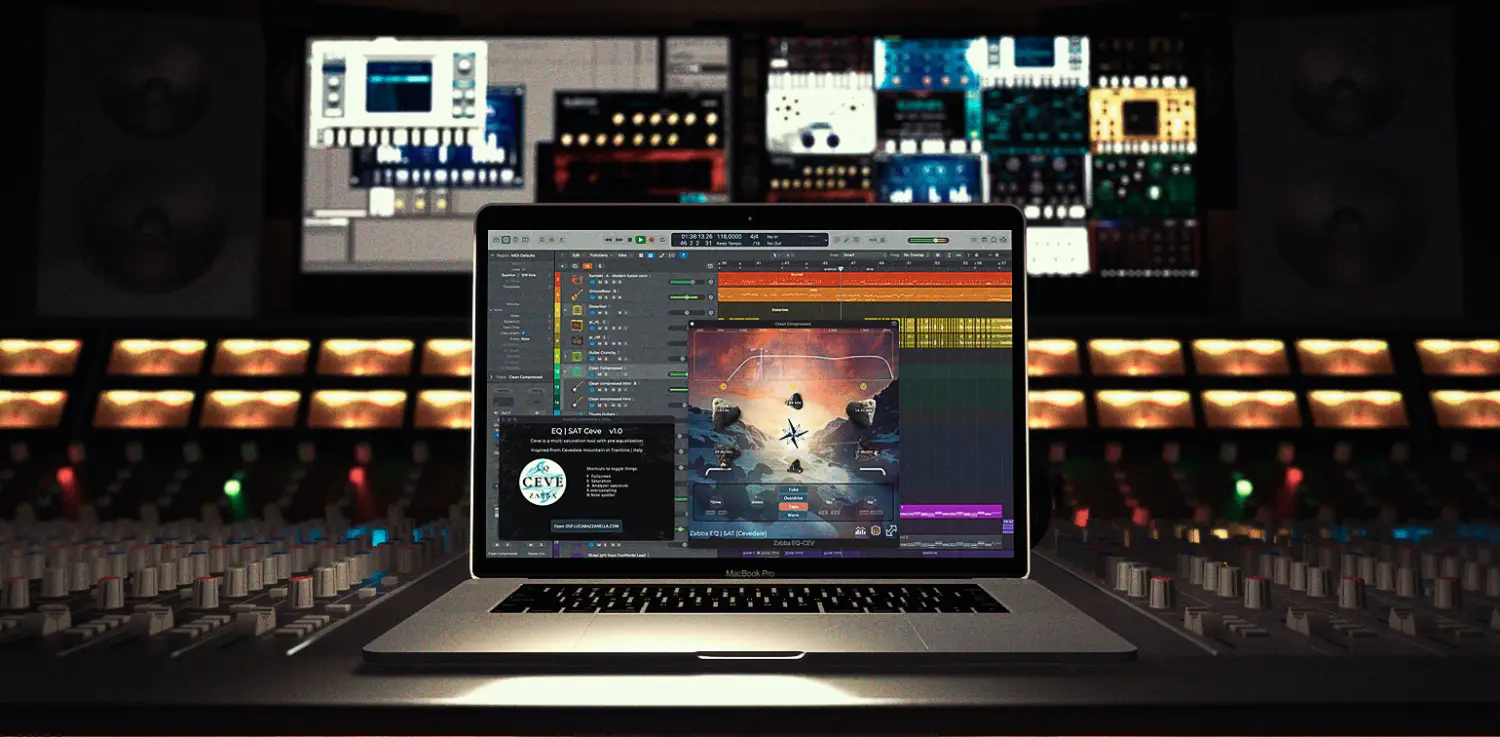Open the Edit menu in tracks area

tap(574, 255)
